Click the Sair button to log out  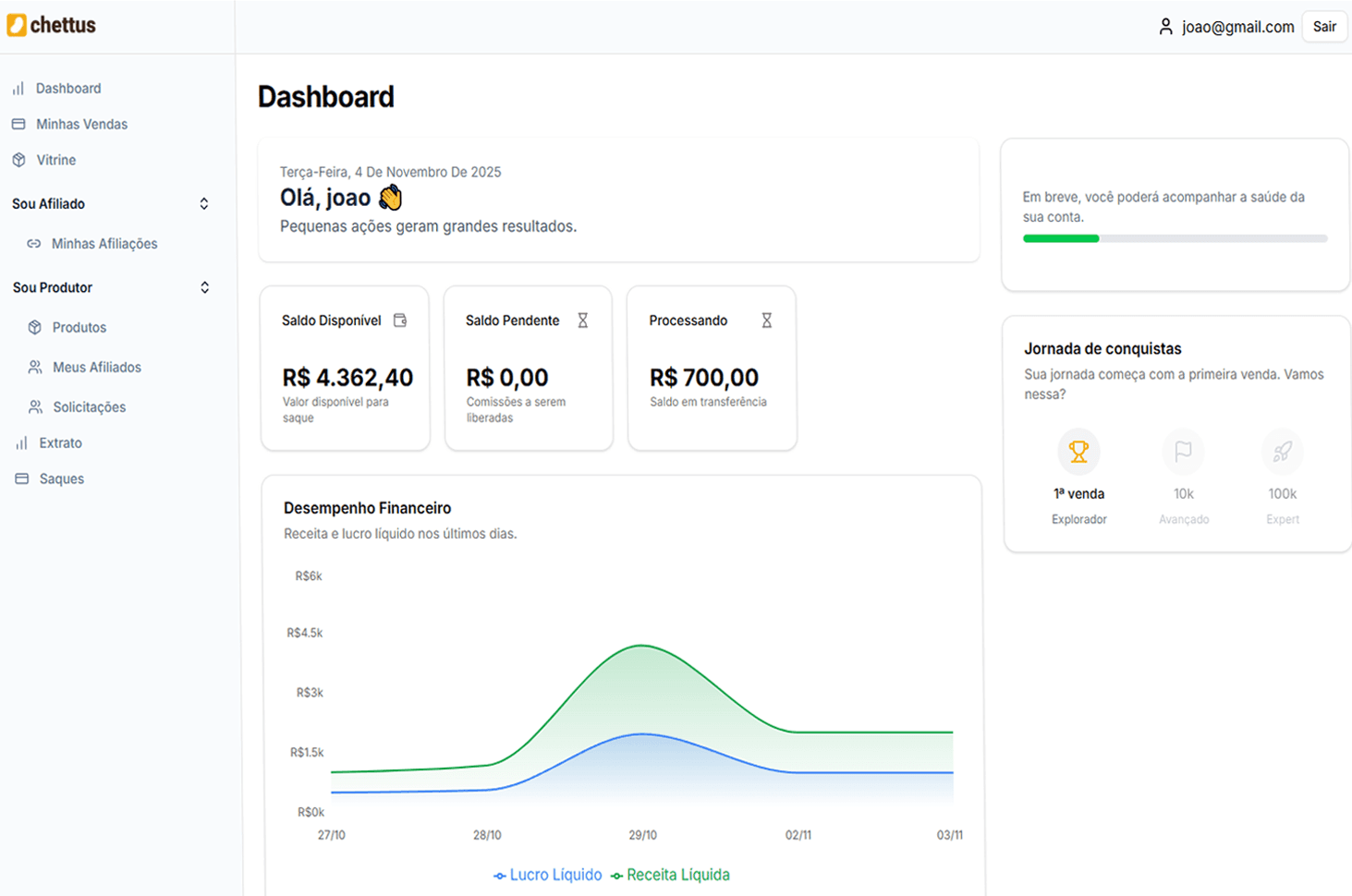[1324, 26]
